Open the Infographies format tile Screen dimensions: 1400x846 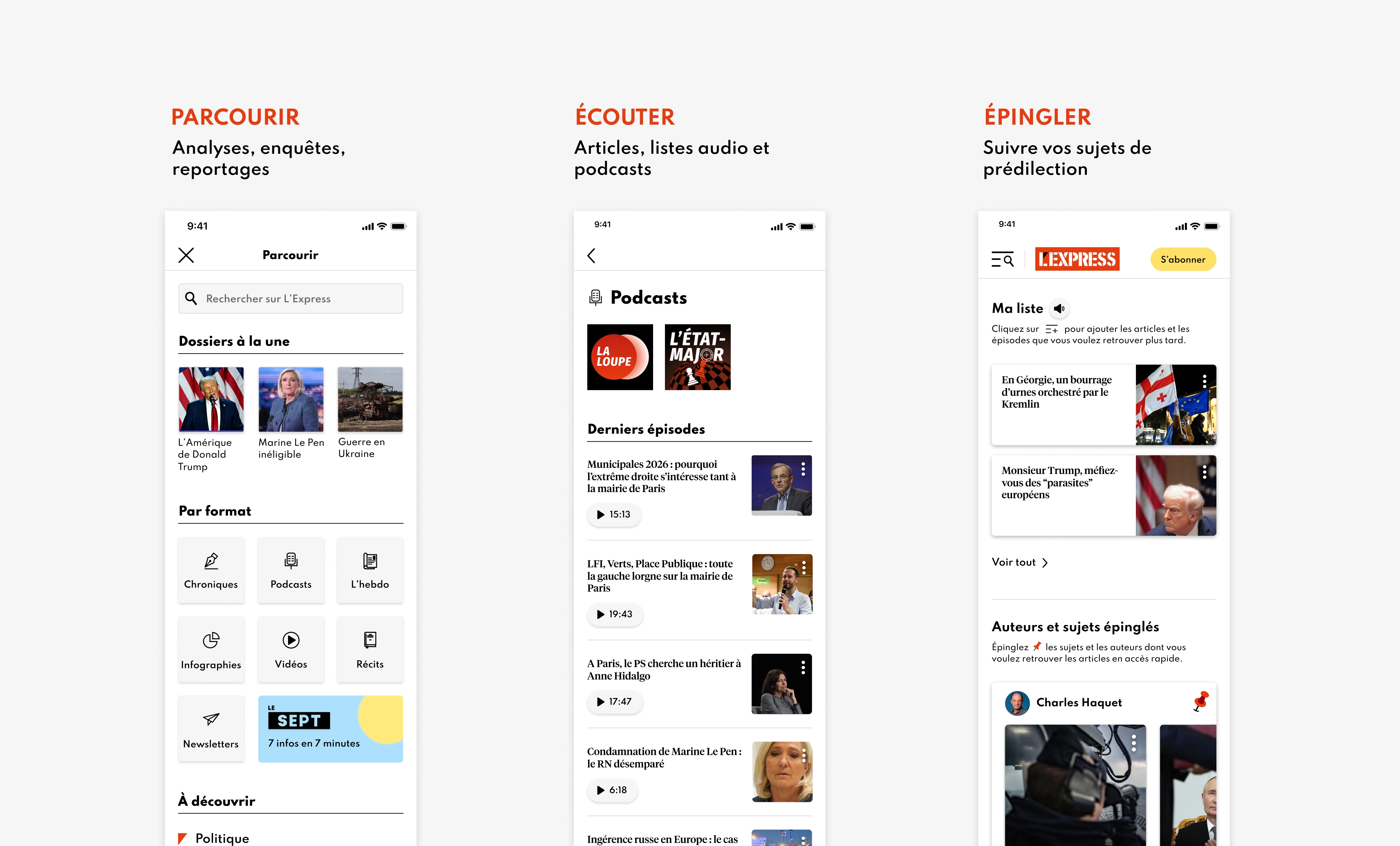(211, 650)
